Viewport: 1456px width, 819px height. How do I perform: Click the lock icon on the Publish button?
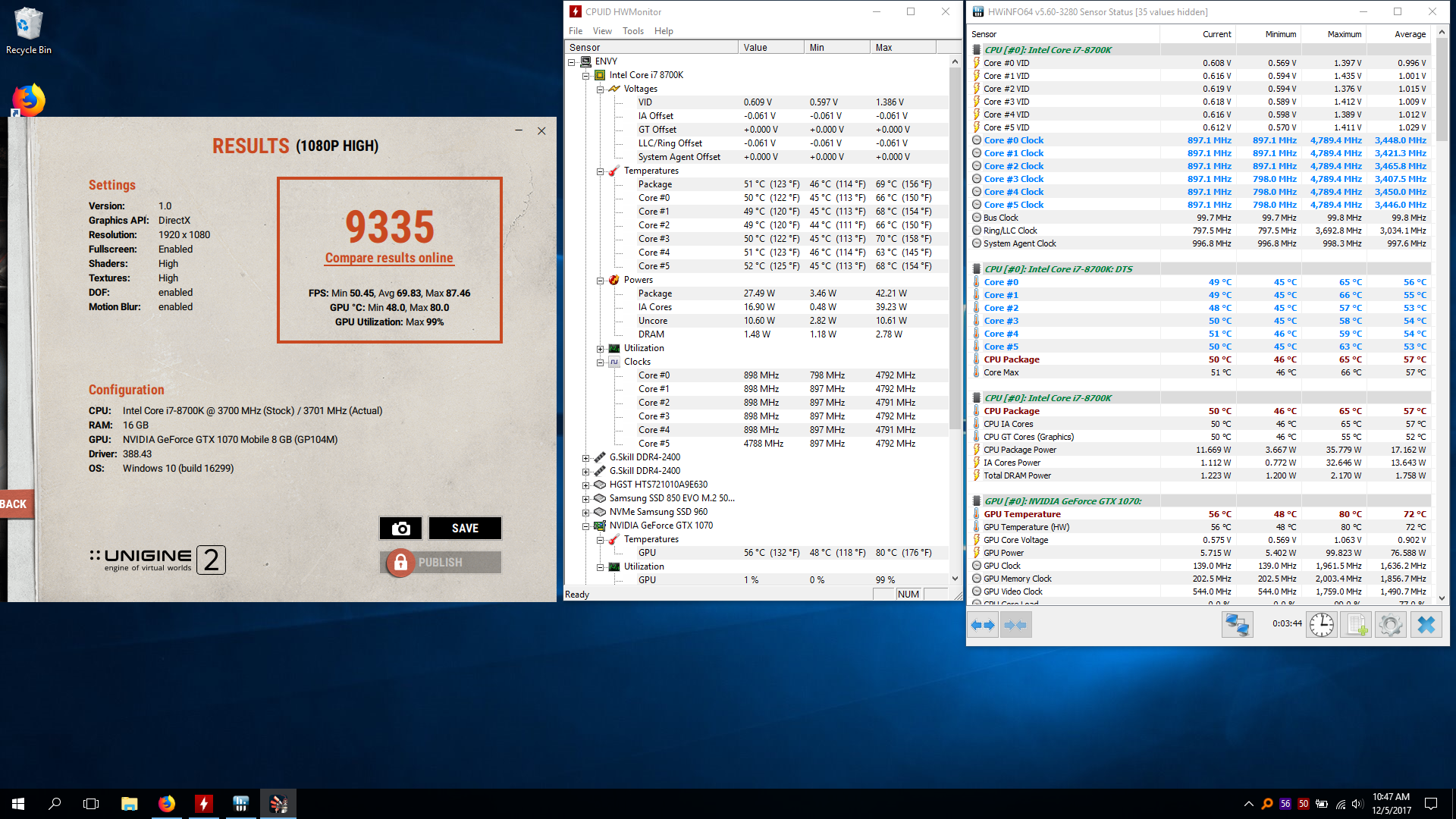pos(400,563)
